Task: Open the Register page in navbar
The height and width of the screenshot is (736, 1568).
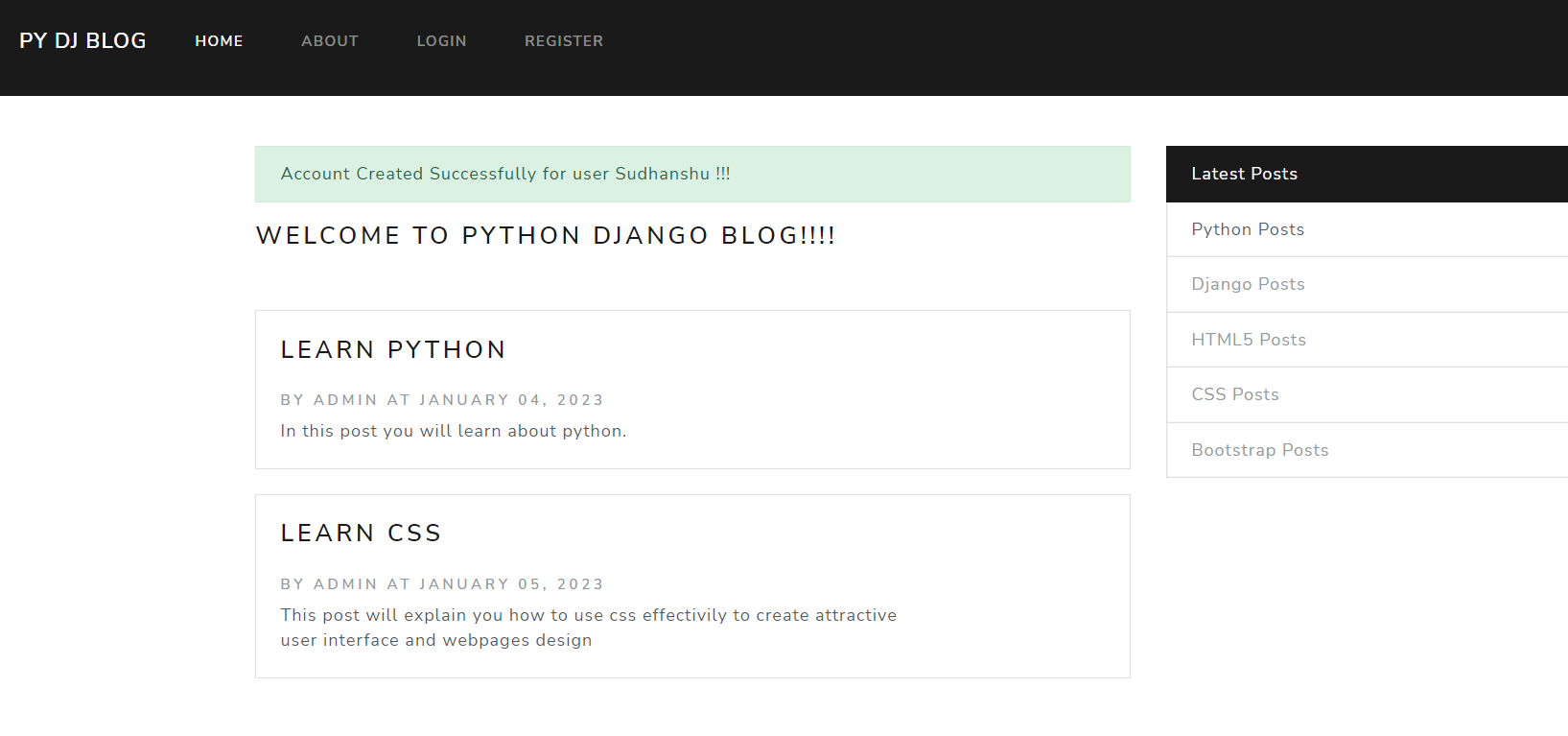Action: click(564, 41)
